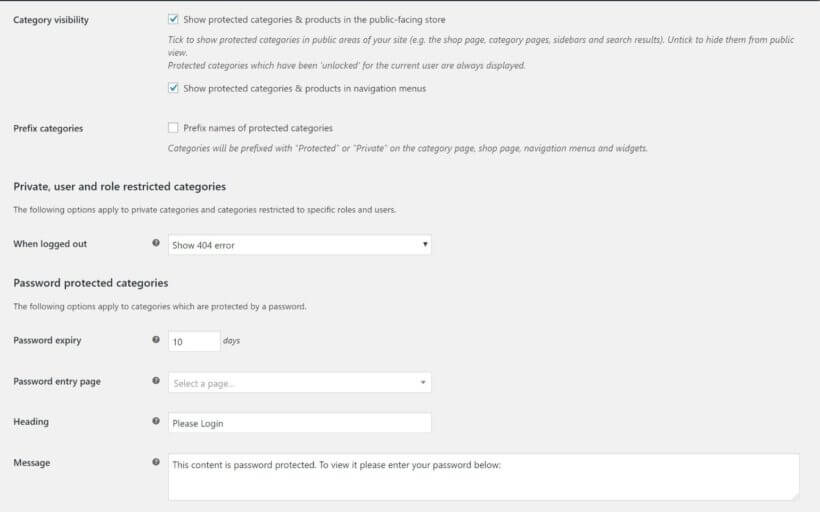Screen dimensions: 820x512
Task: Click help icon beside Heading field
Action: pos(155,421)
